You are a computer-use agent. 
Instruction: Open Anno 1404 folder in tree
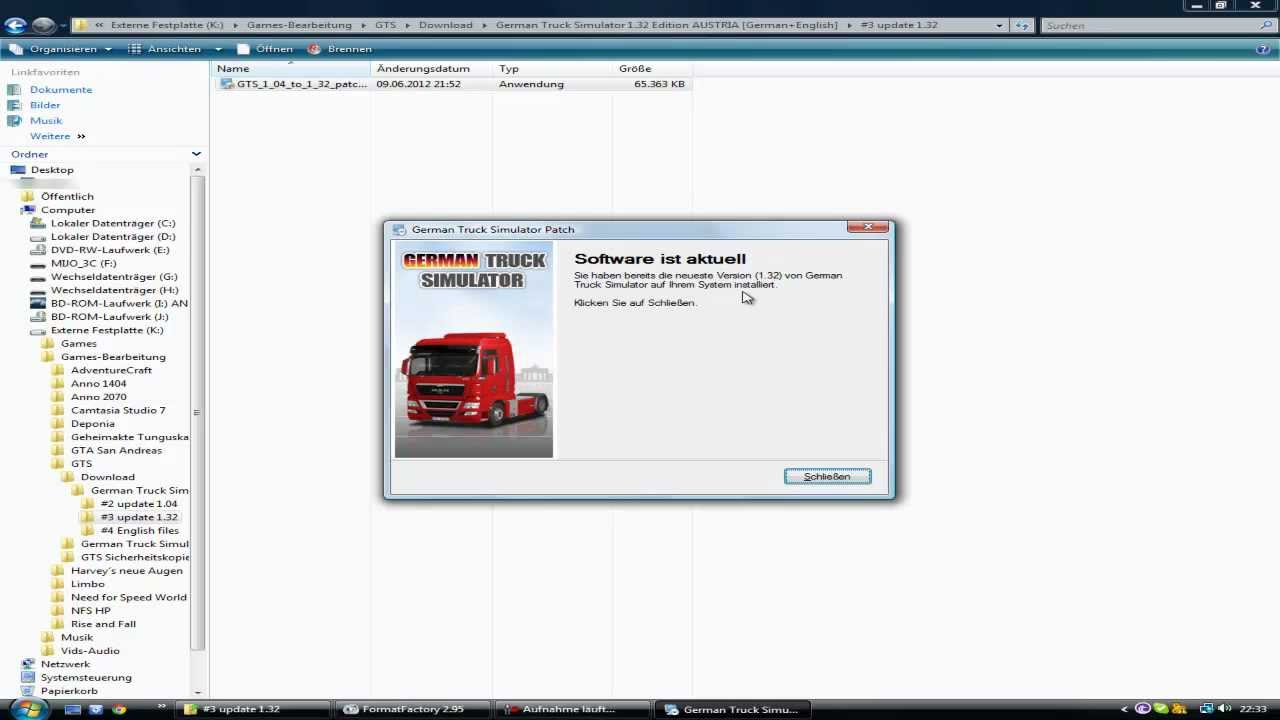tap(98, 384)
